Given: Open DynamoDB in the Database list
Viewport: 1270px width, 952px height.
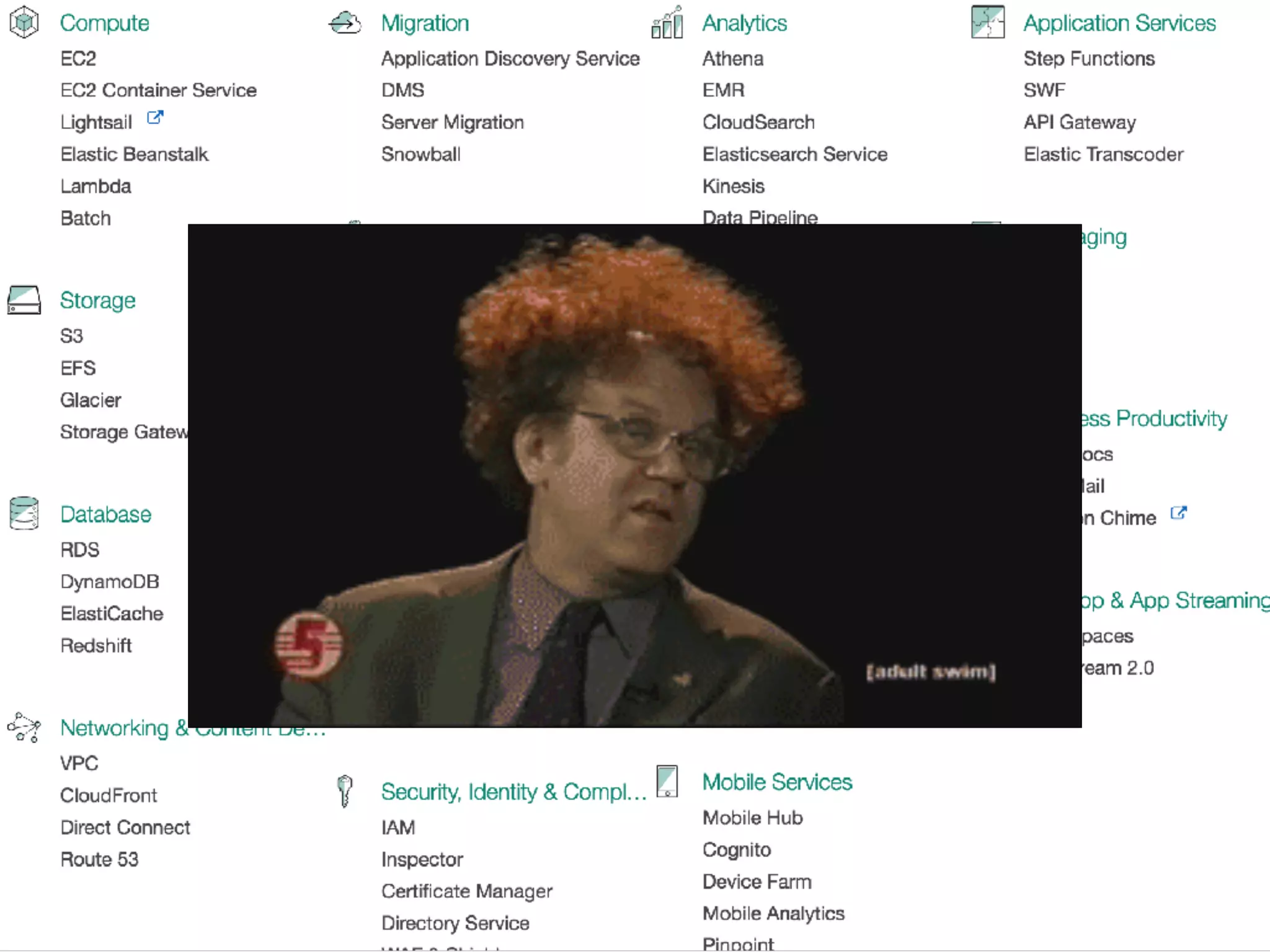Looking at the screenshot, I should 110,582.
